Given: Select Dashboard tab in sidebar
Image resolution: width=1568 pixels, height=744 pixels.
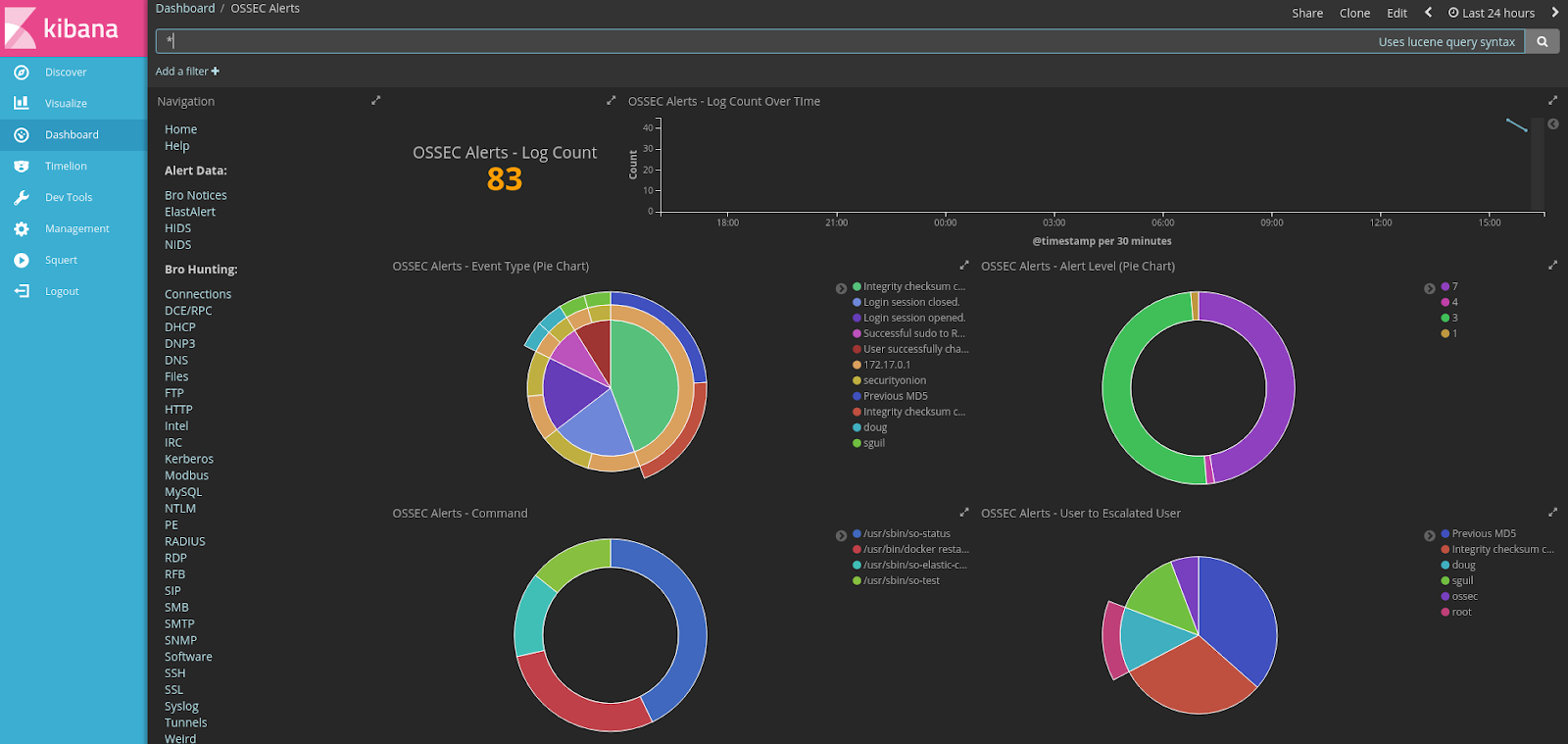Looking at the screenshot, I should point(73,134).
